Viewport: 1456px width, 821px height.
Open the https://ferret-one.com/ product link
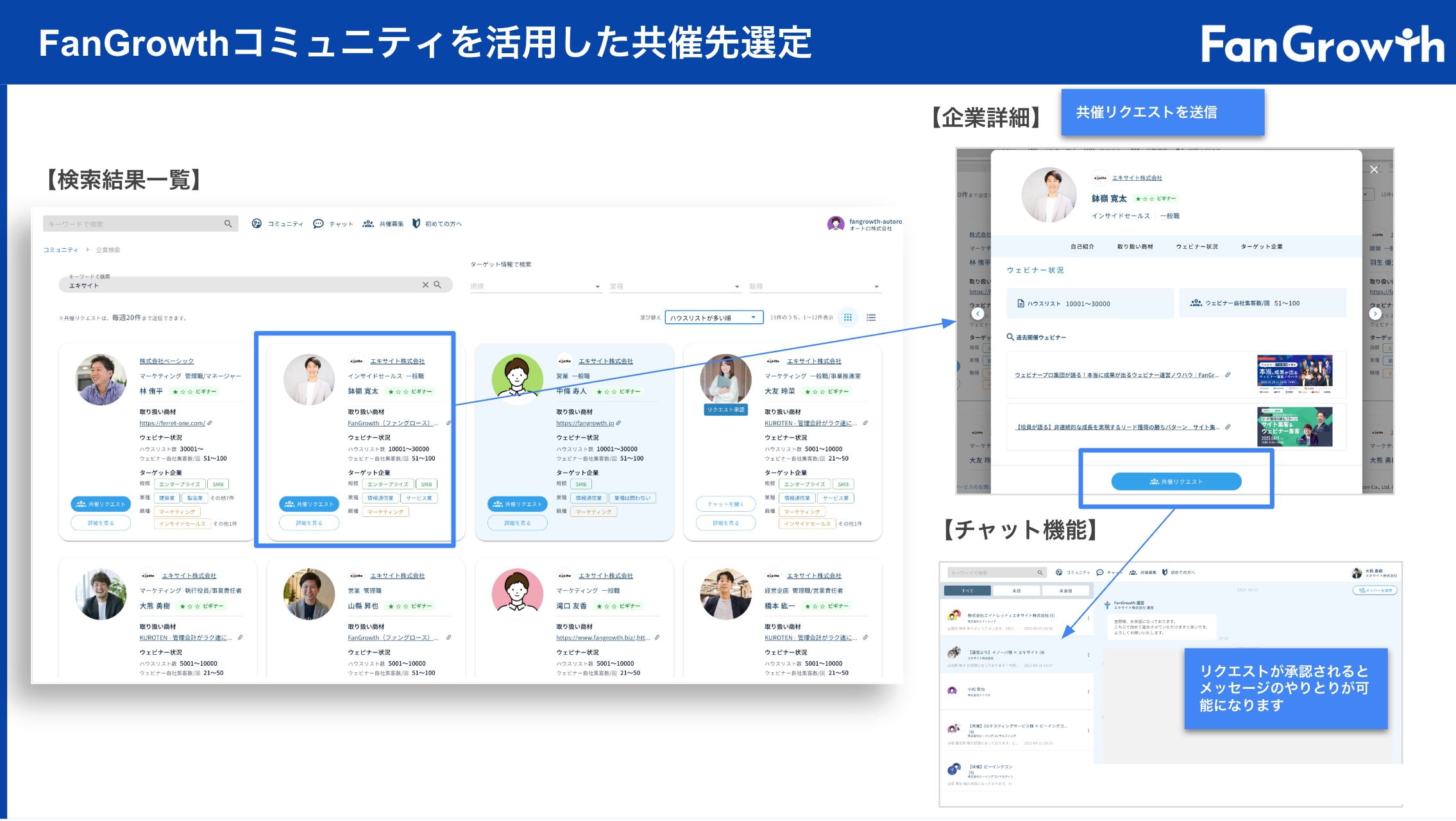[x=172, y=423]
